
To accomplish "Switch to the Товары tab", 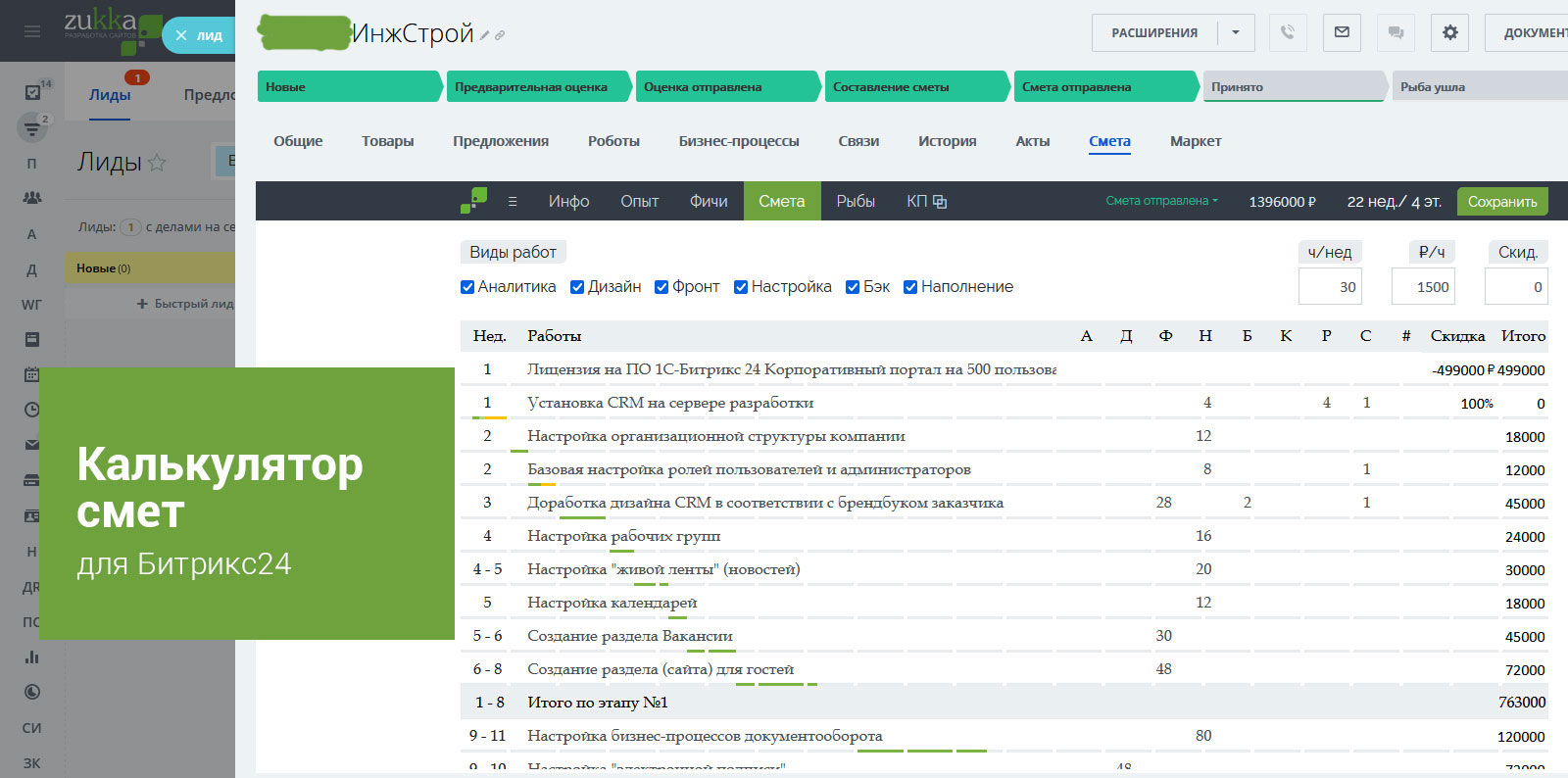I will coord(387,141).
